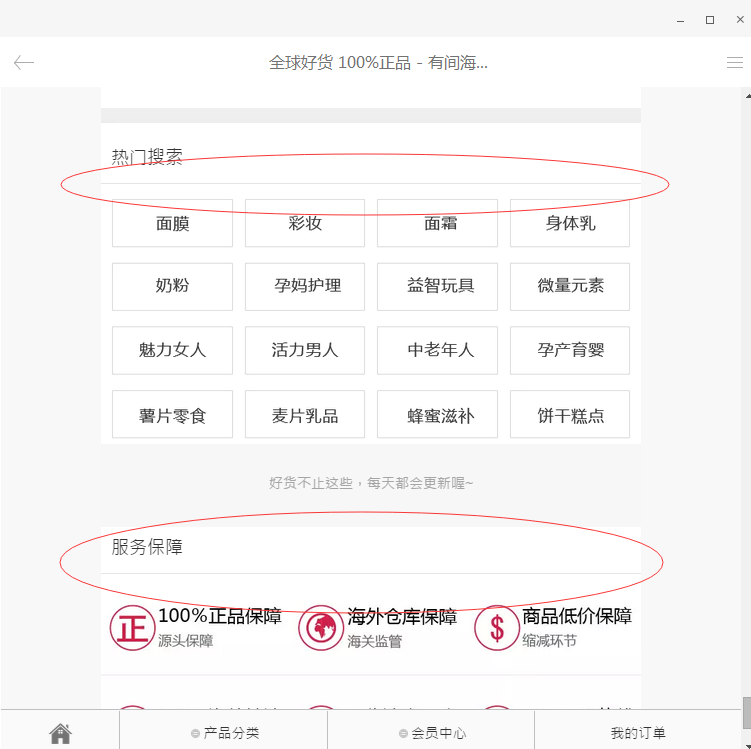Screen dimensions: 751x749
Task: Click the home icon in bottom bar
Action: [60, 733]
